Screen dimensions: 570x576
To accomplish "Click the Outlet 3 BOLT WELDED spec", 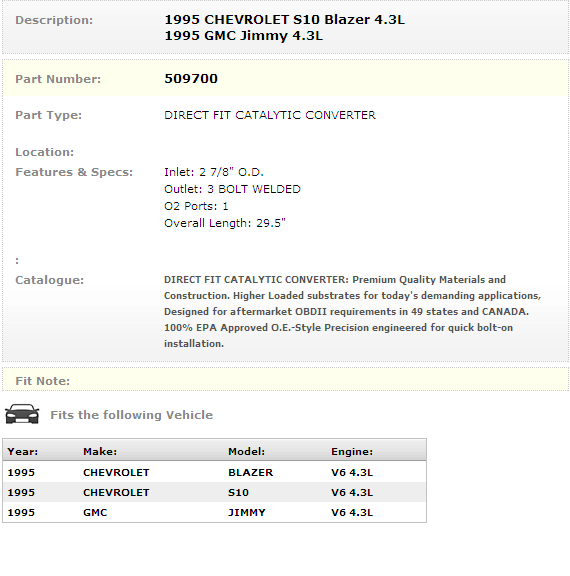I will click(x=232, y=189).
